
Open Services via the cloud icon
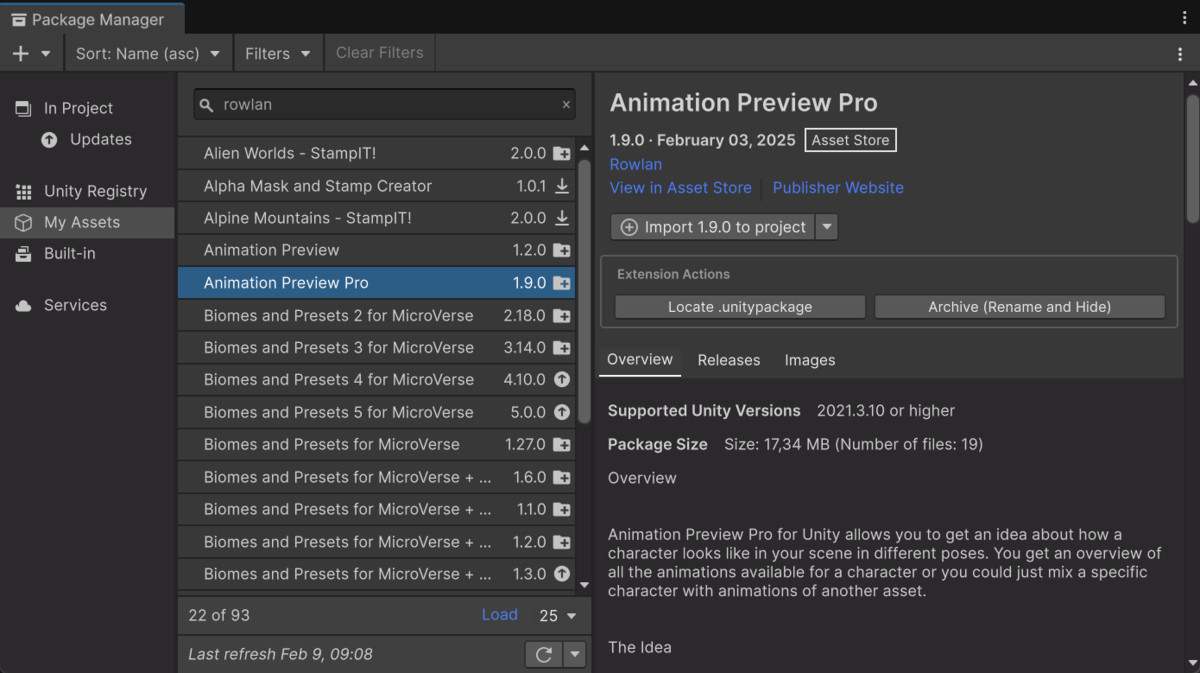[x=22, y=305]
